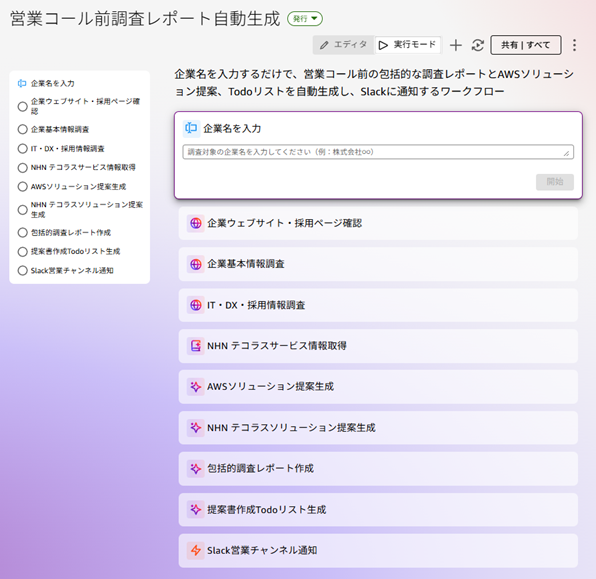This screenshot has width=596, height=579.
Task: Click document icon on NHN テコラスサービス情報取得 card
Action: (195, 346)
